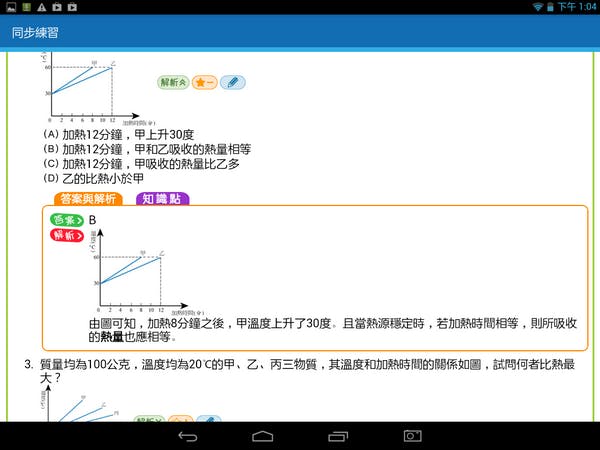This screenshot has height=450, width=600.
Task: Collapse the 解析 button beside the graph
Action: coord(173,82)
